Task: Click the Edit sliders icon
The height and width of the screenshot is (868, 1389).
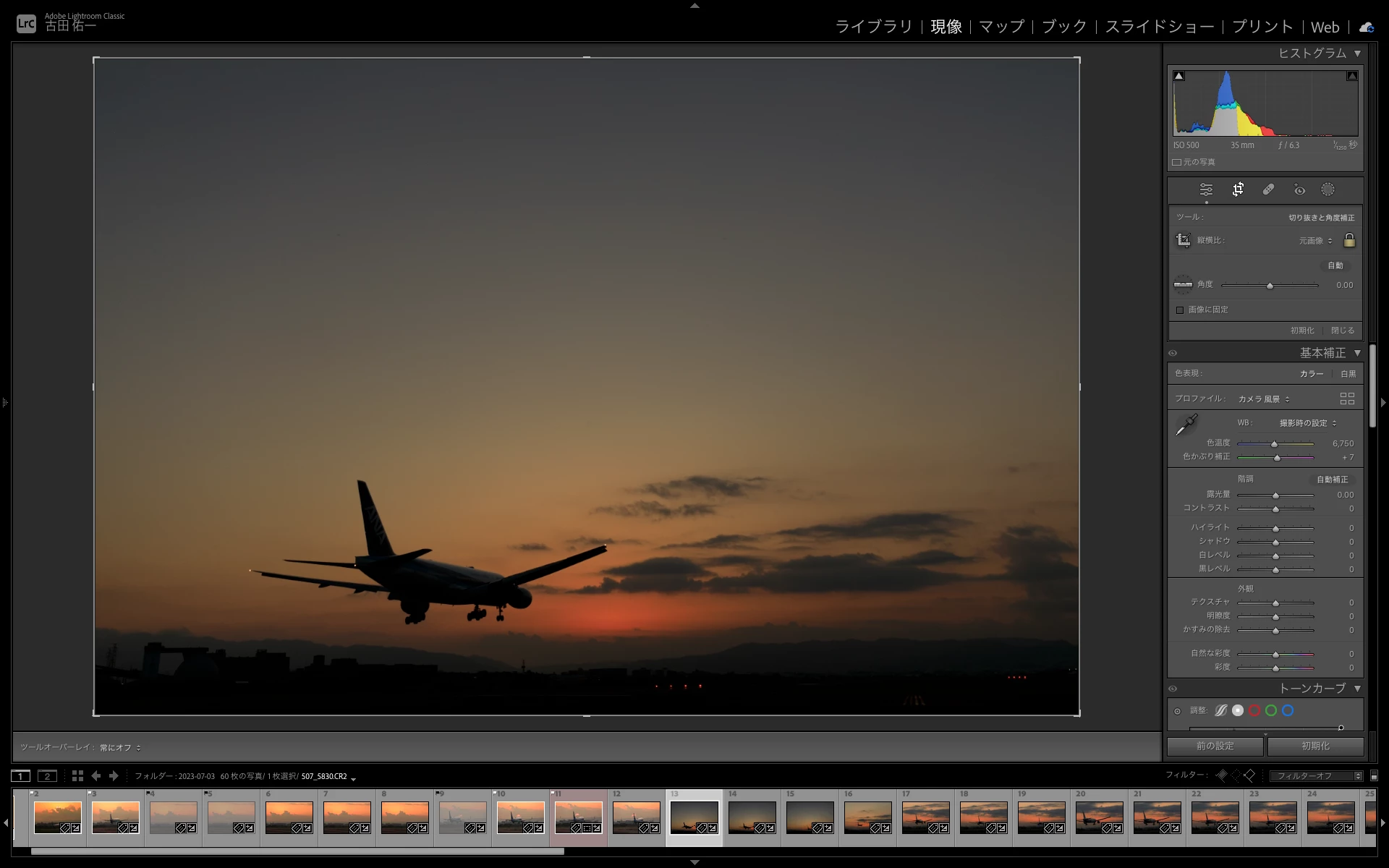Action: point(1206,190)
